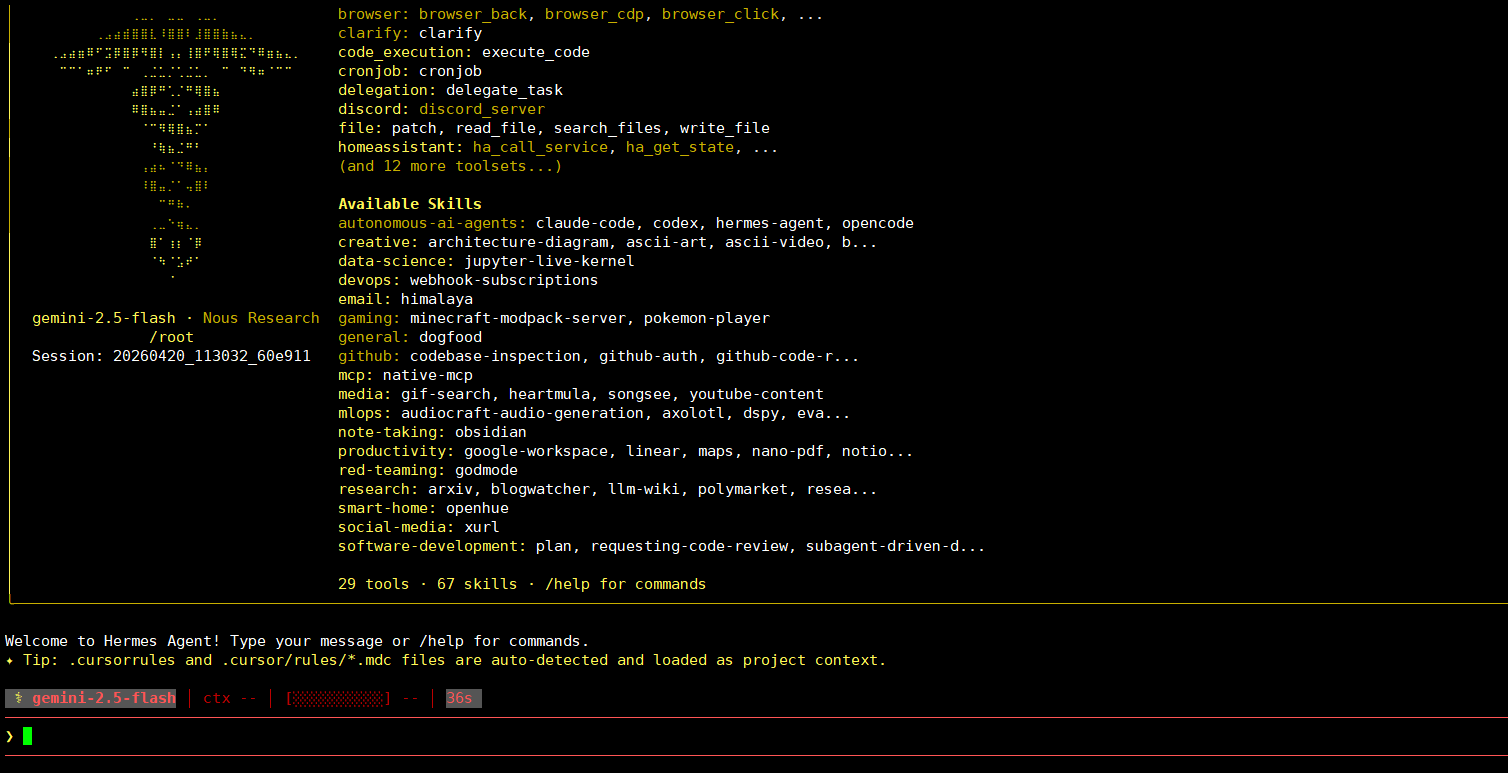Click the "Available Skills" heading
The width and height of the screenshot is (1508, 773).
point(410,204)
